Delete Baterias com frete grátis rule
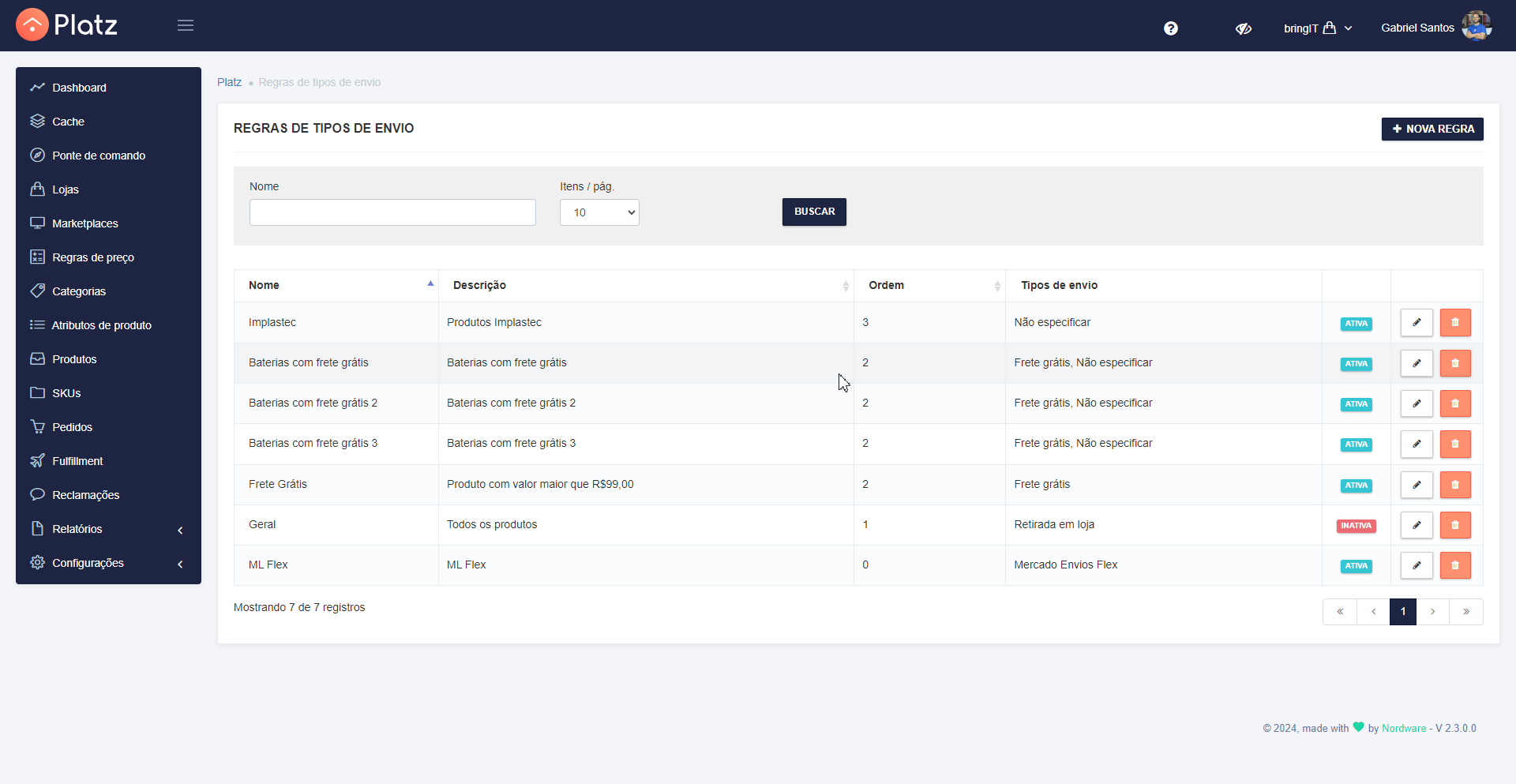The image size is (1516, 784). pyautogui.click(x=1455, y=363)
